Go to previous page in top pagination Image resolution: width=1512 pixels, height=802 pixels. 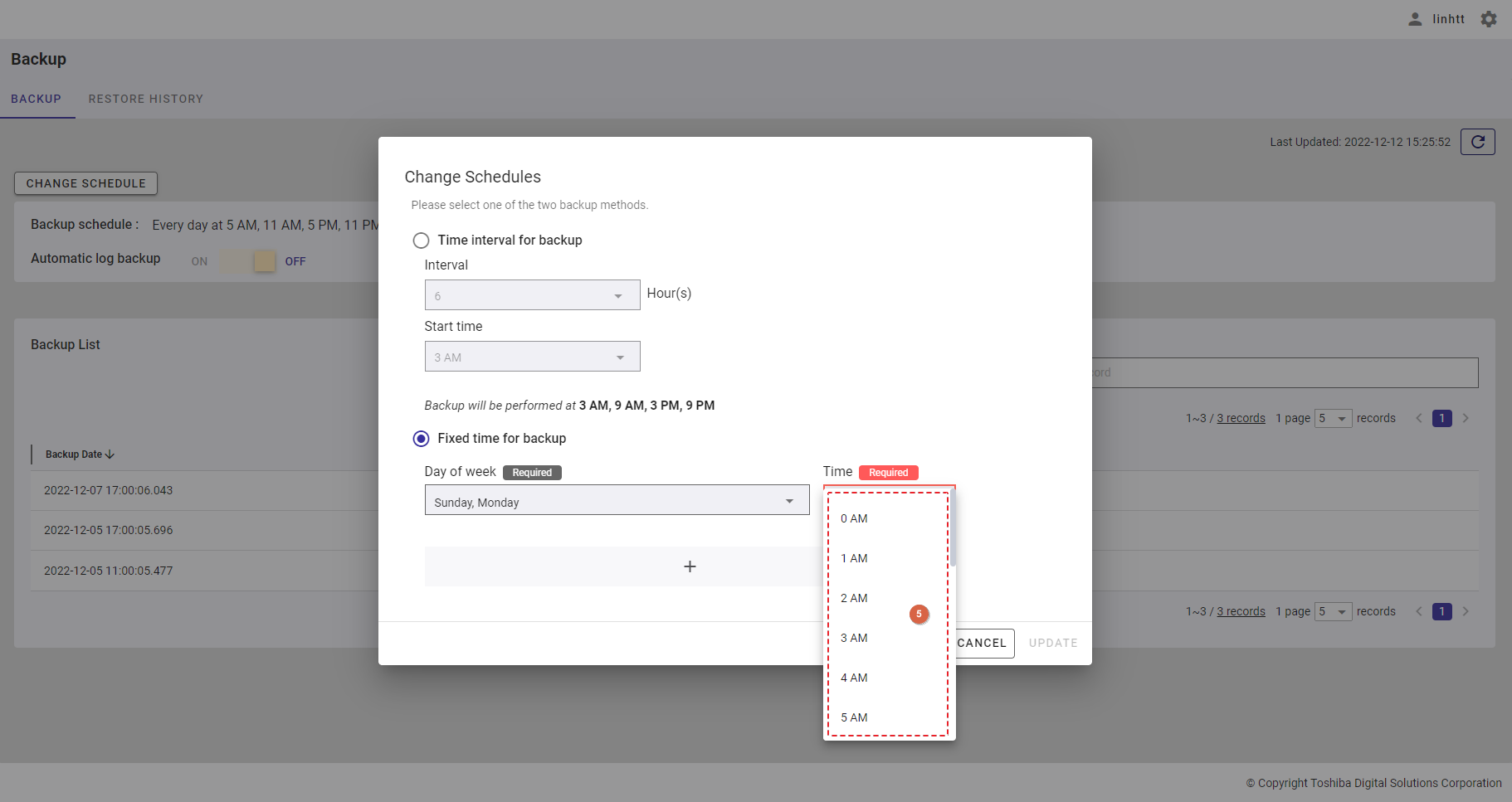click(1419, 418)
